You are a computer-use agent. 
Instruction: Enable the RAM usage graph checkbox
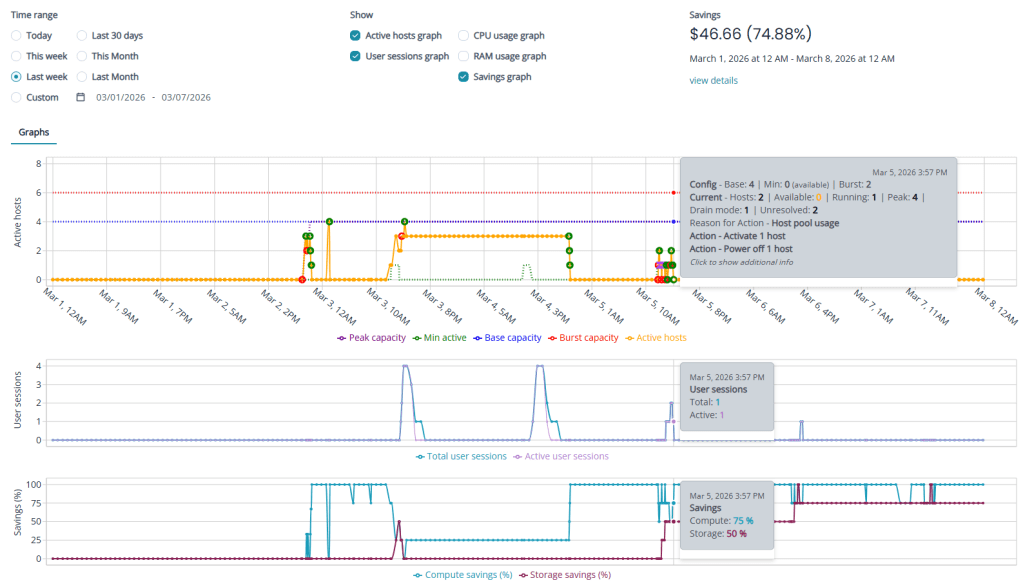point(464,56)
